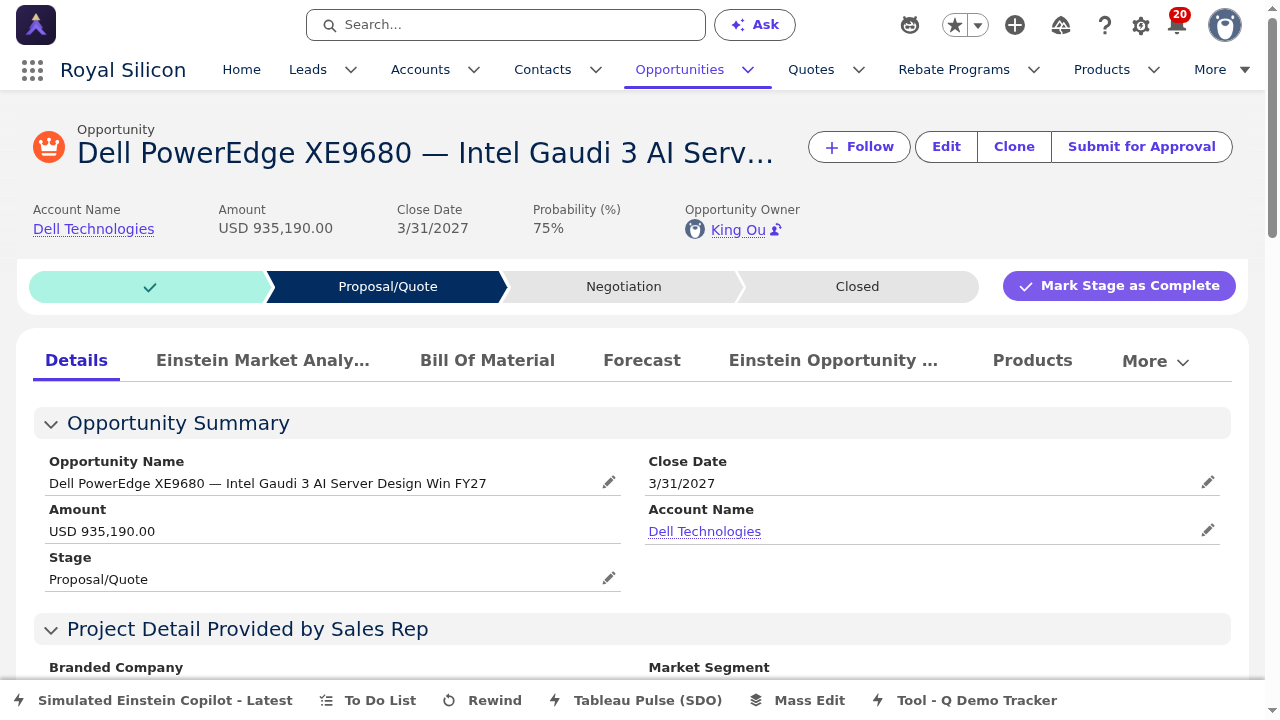Click Submit for Approval
1280x720 pixels.
1142,147
